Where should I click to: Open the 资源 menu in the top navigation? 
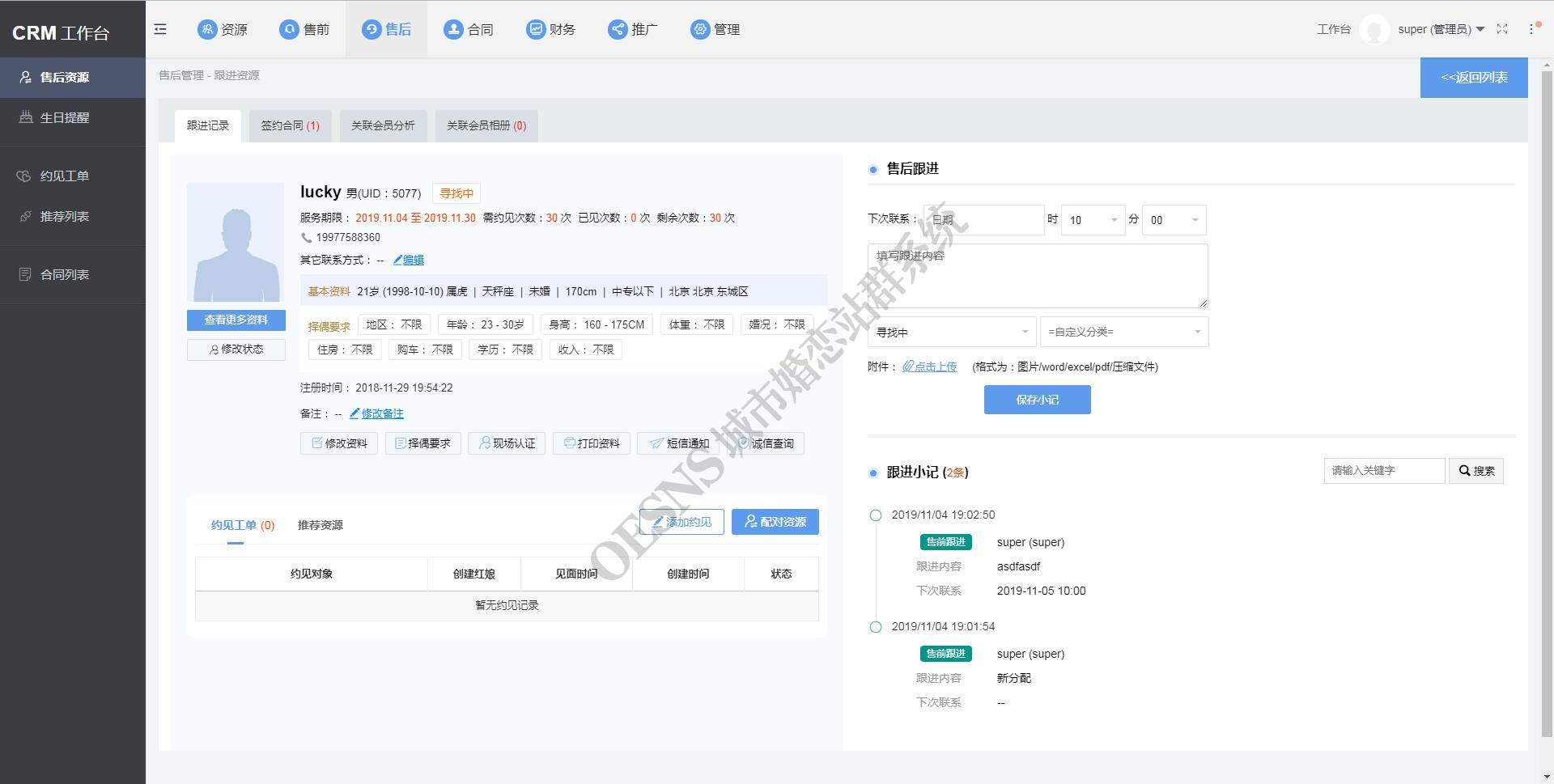pos(223,29)
